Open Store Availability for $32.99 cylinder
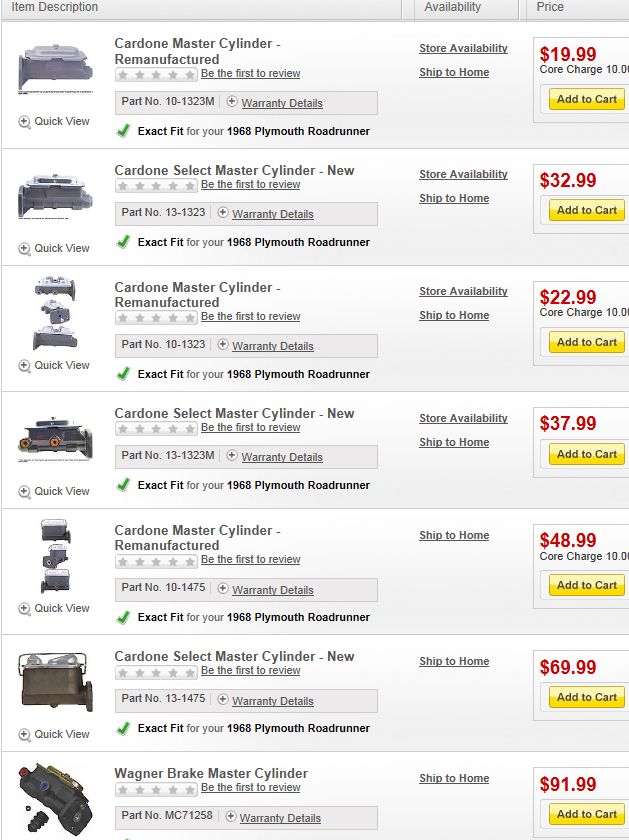The height and width of the screenshot is (840, 629). click(x=463, y=174)
